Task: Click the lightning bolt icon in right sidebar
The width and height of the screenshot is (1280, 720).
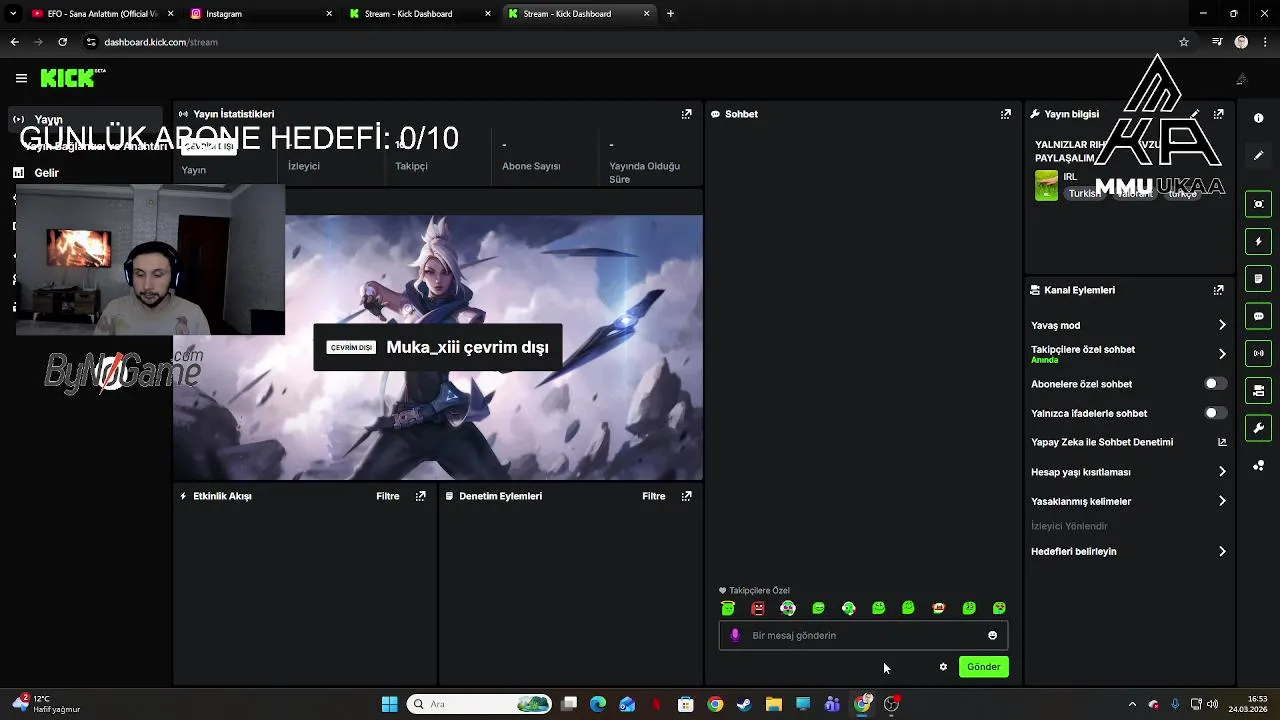Action: click(x=1258, y=241)
